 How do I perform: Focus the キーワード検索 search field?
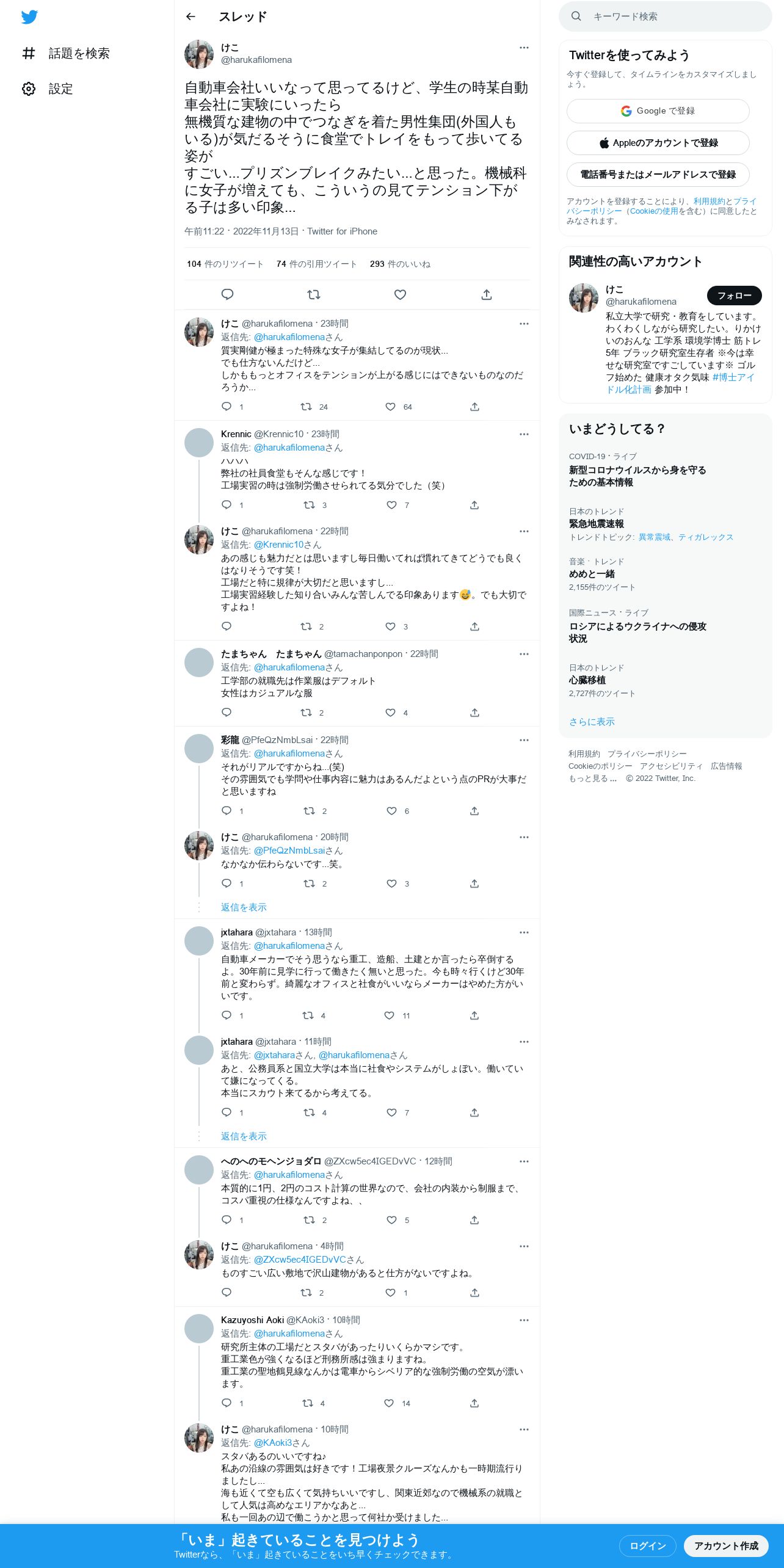(666, 16)
